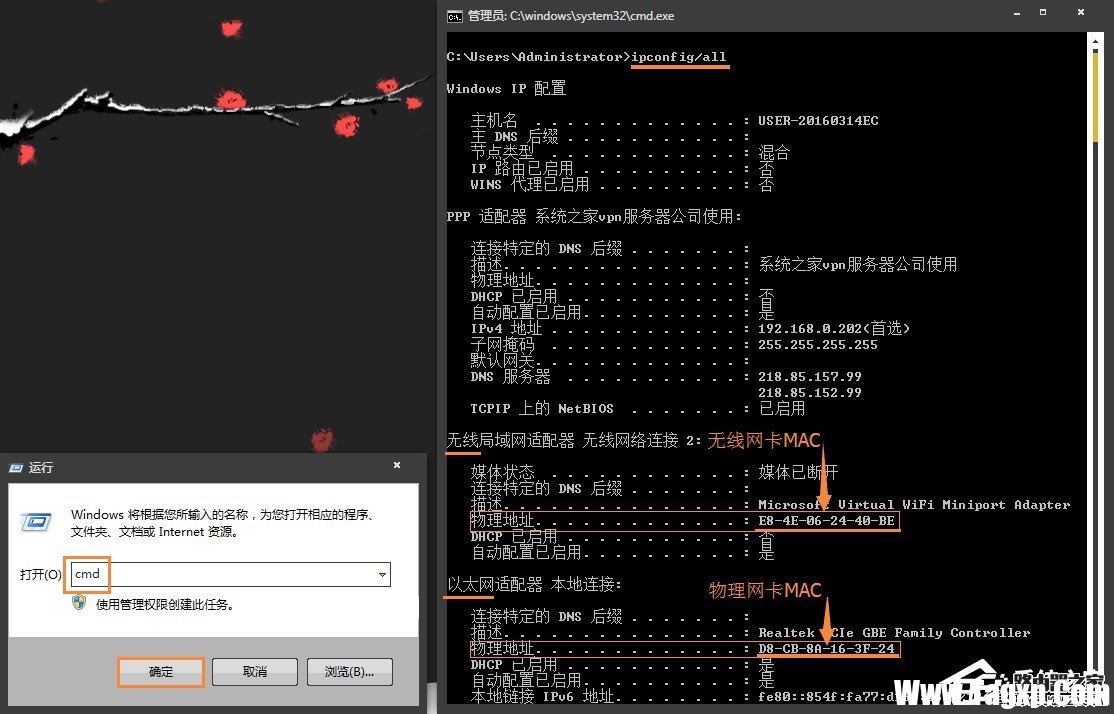Click the DNS server 218.85.152.99
Image resolution: width=1114 pixels, height=714 pixels.
(810, 393)
